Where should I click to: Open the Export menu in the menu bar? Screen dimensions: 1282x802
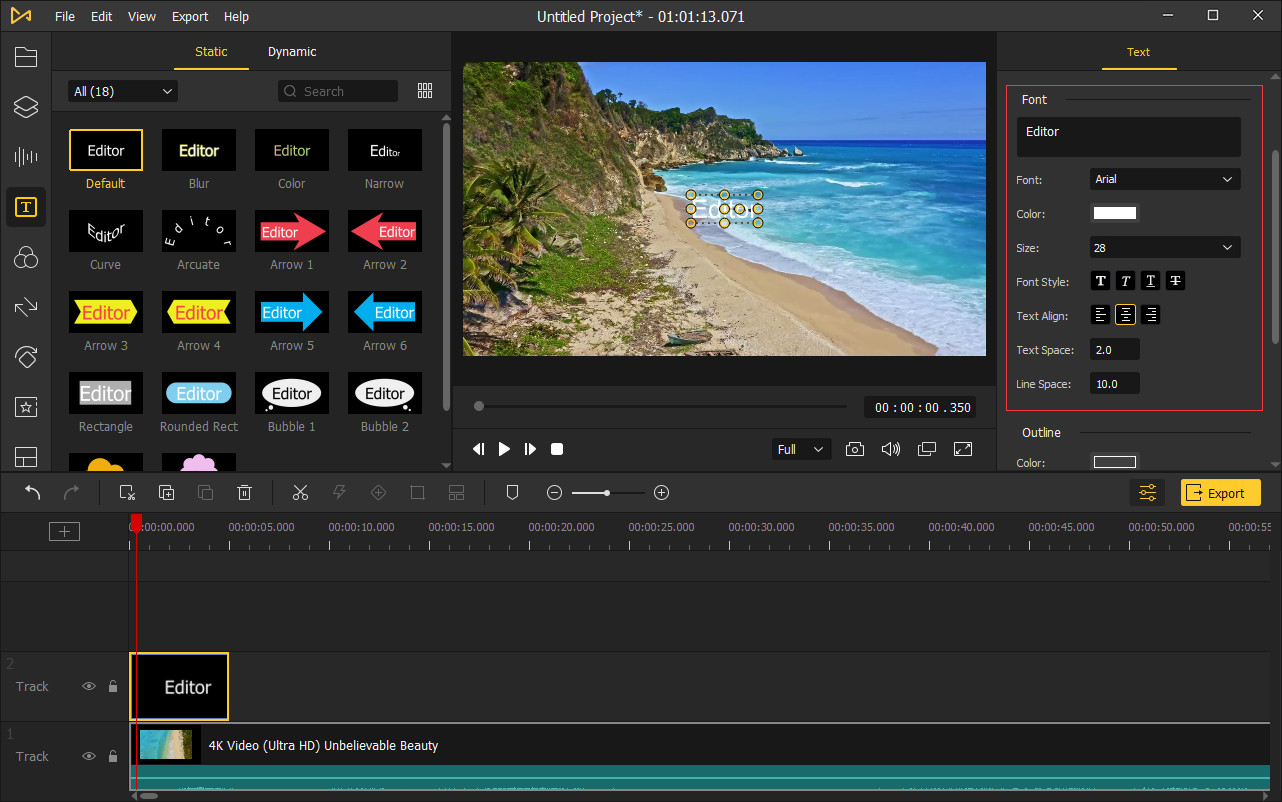pyautogui.click(x=189, y=16)
